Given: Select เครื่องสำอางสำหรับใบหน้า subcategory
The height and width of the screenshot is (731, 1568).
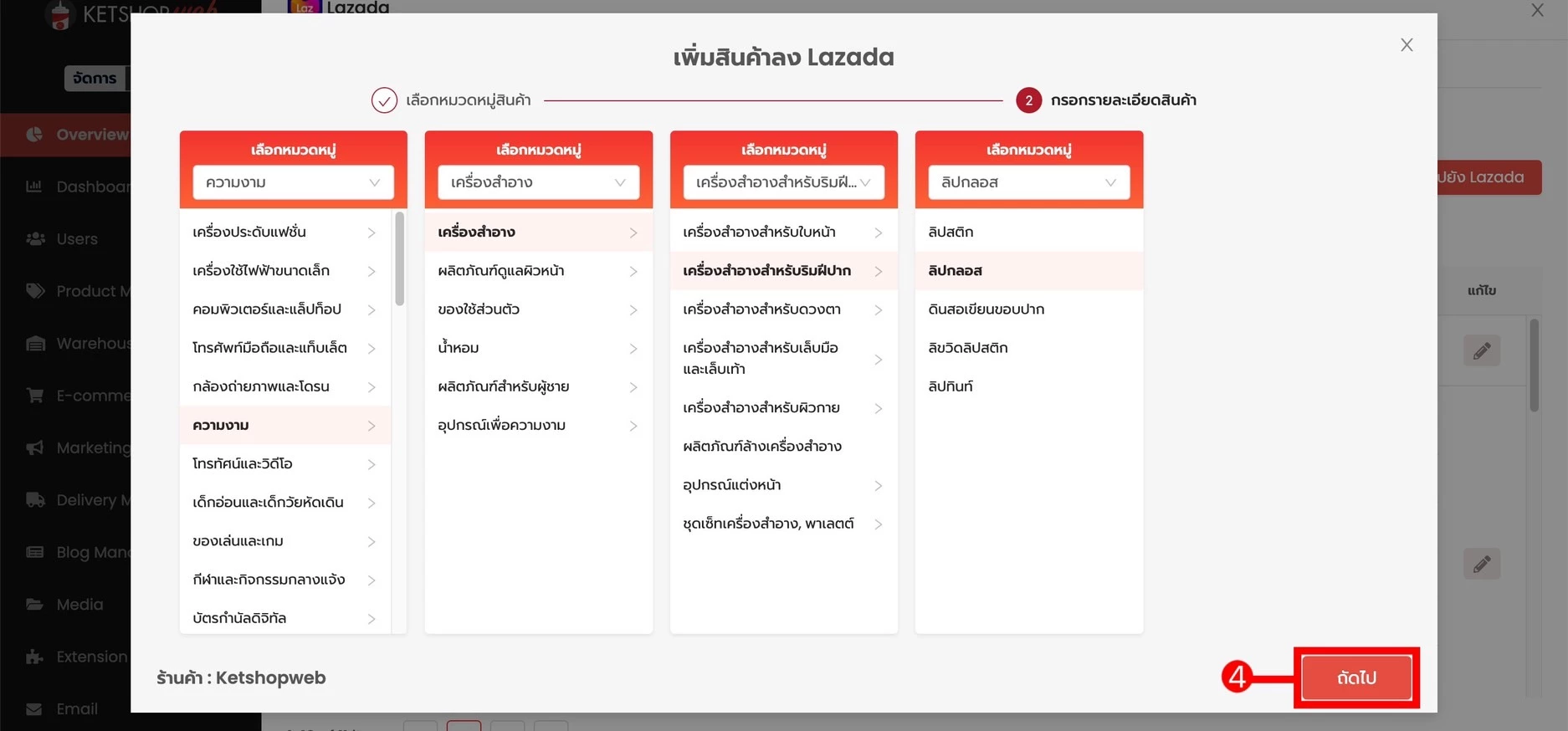Looking at the screenshot, I should [783, 232].
